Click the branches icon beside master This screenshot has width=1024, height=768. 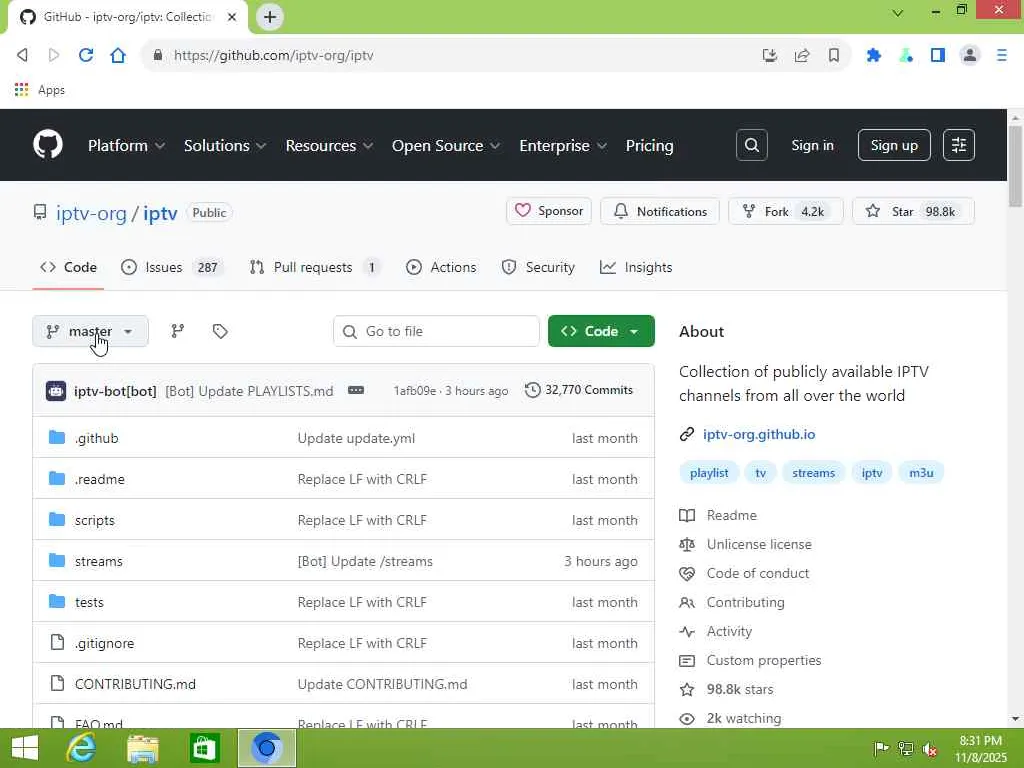[178, 331]
